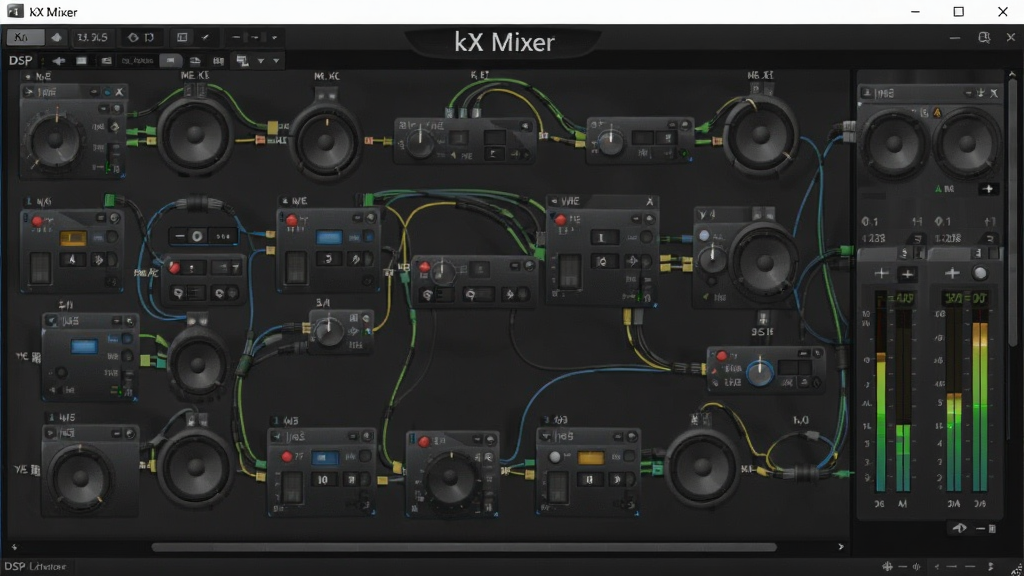1024x576 pixels.
Task: Click play icon in bottom-left speaker module header
Action: tap(51, 433)
